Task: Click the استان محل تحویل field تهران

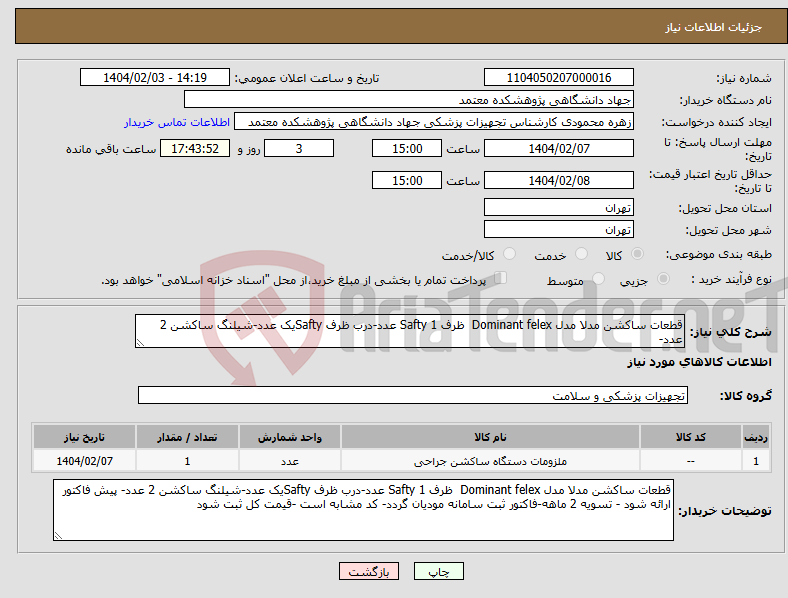Action: [x=558, y=207]
